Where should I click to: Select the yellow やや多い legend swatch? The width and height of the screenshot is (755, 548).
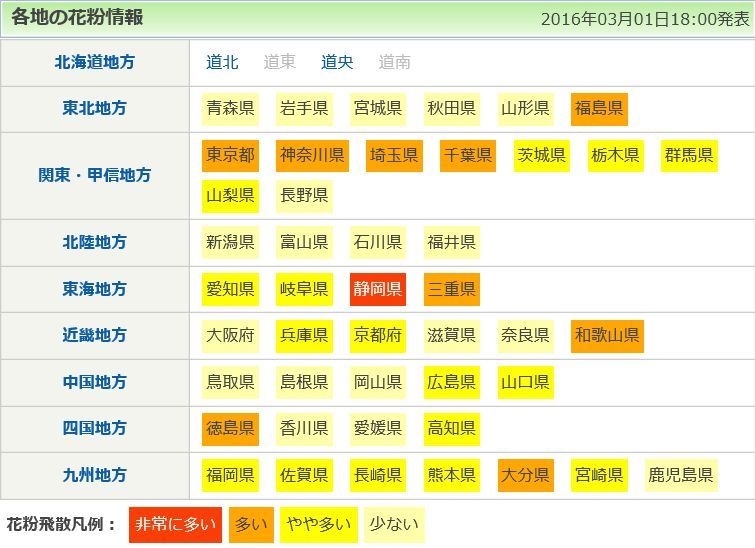point(317,523)
